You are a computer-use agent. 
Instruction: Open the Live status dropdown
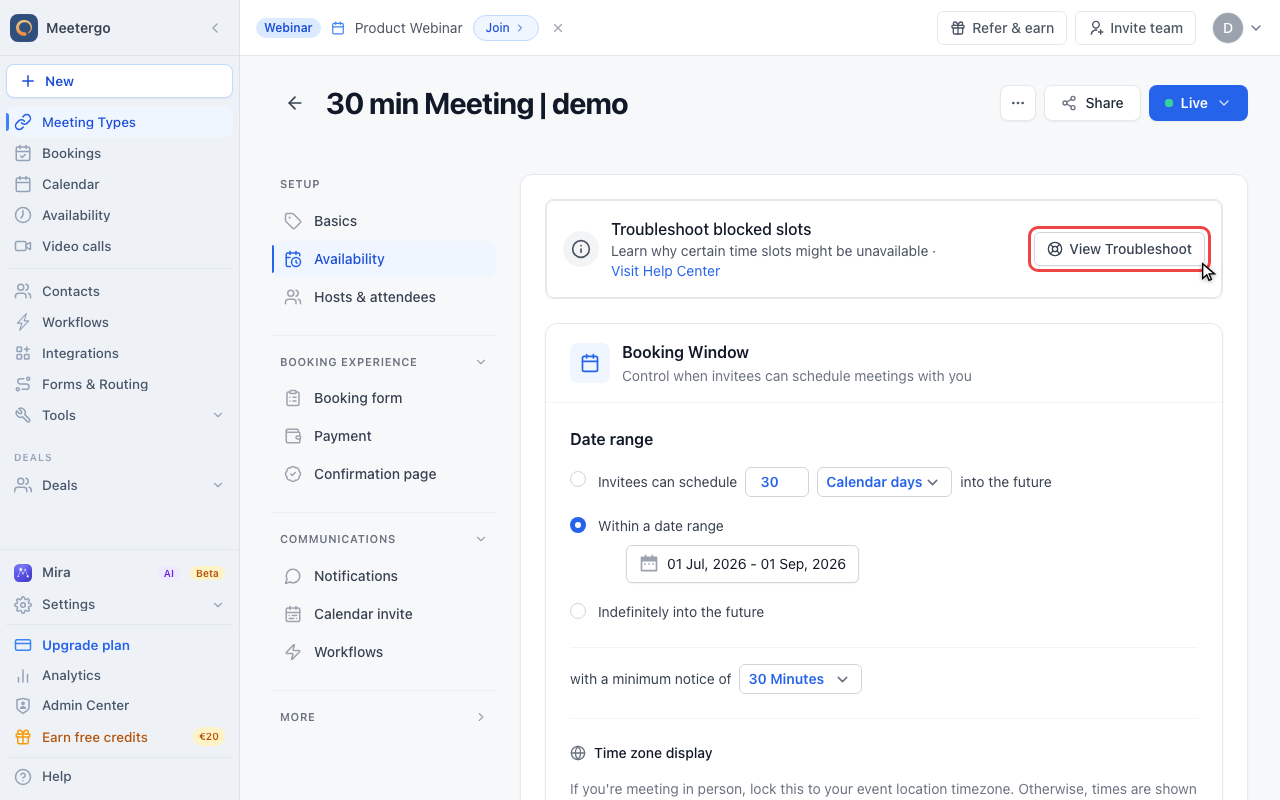coord(1198,103)
